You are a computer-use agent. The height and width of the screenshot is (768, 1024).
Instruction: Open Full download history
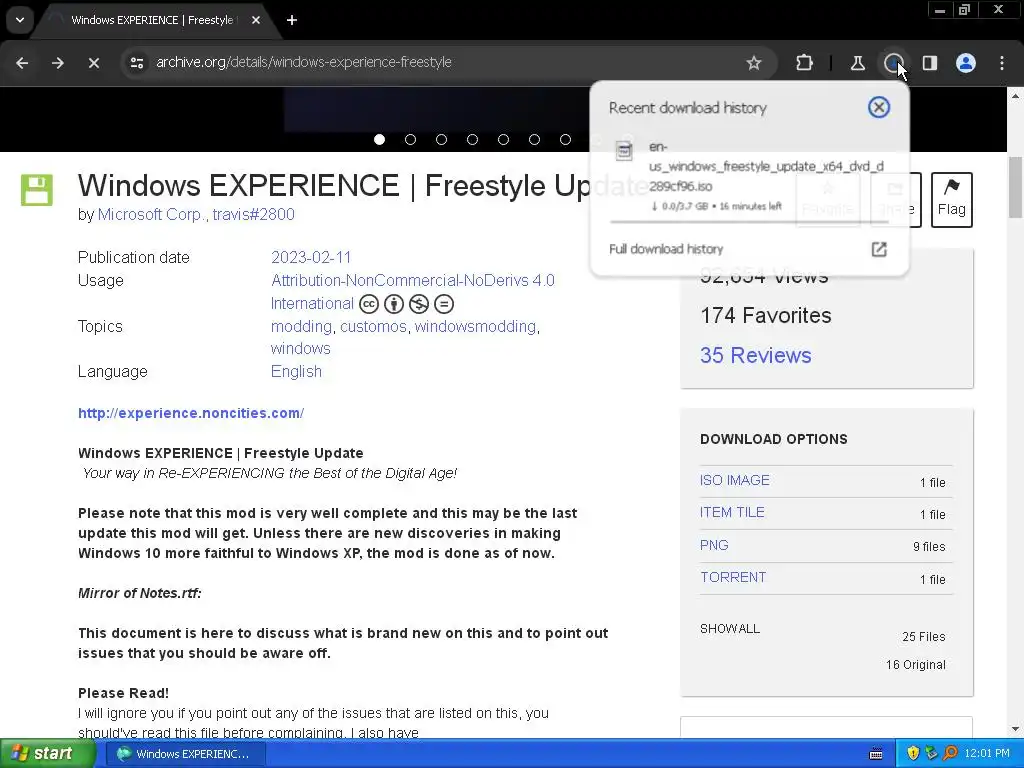click(x=666, y=249)
